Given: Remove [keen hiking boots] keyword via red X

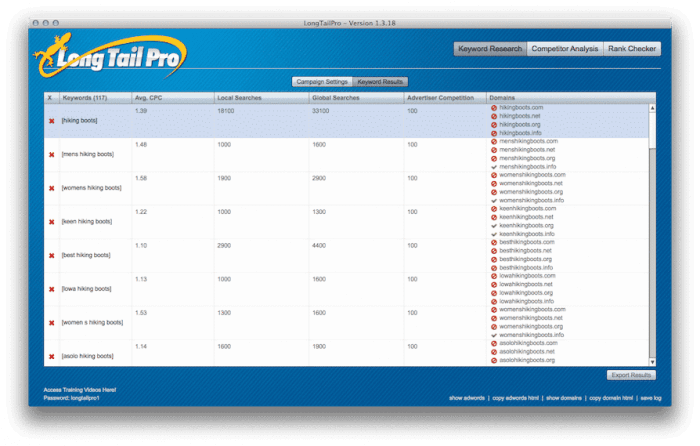Looking at the screenshot, I should 51,222.
